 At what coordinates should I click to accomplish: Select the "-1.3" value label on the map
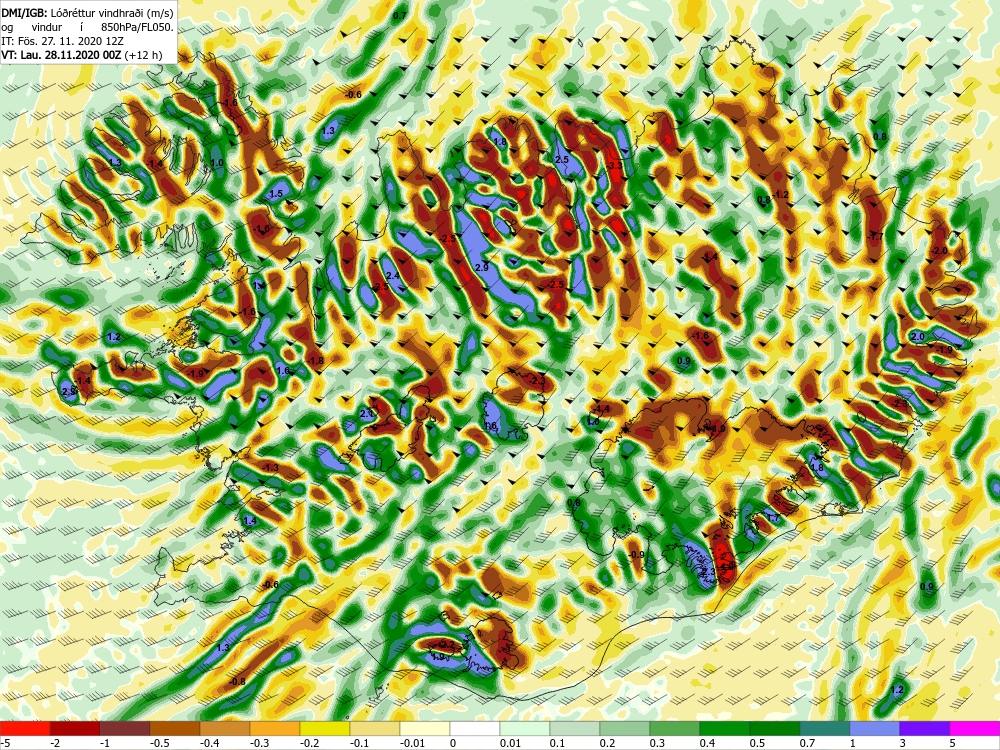(270, 468)
